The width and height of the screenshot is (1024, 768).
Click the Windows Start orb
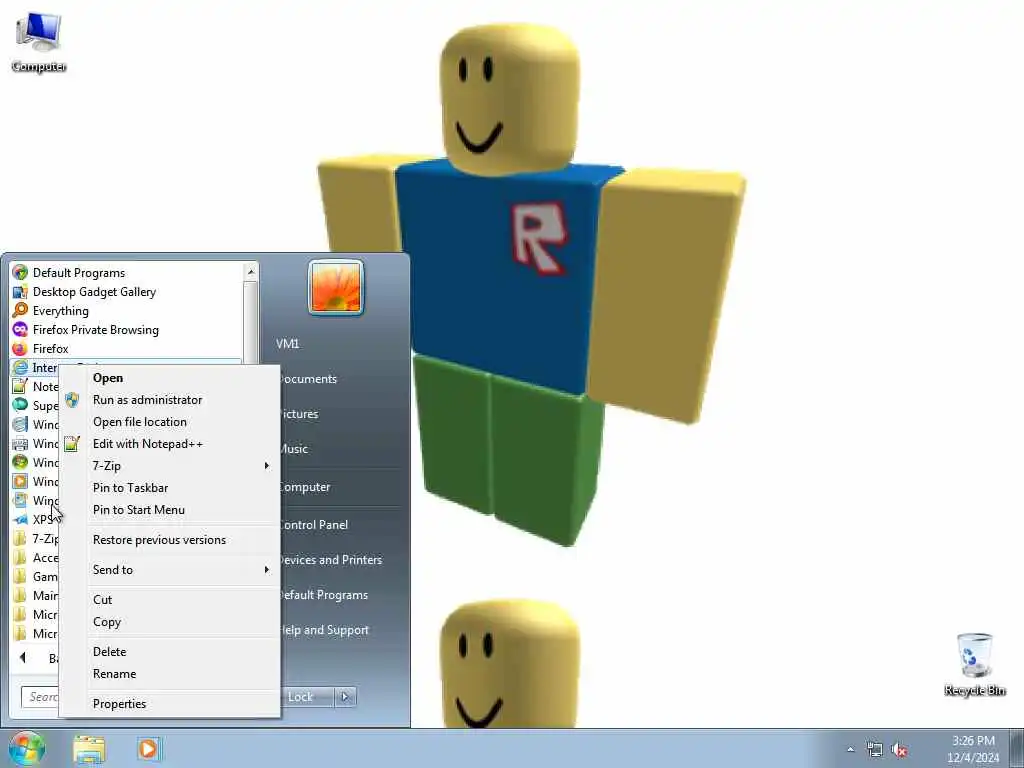click(26, 748)
